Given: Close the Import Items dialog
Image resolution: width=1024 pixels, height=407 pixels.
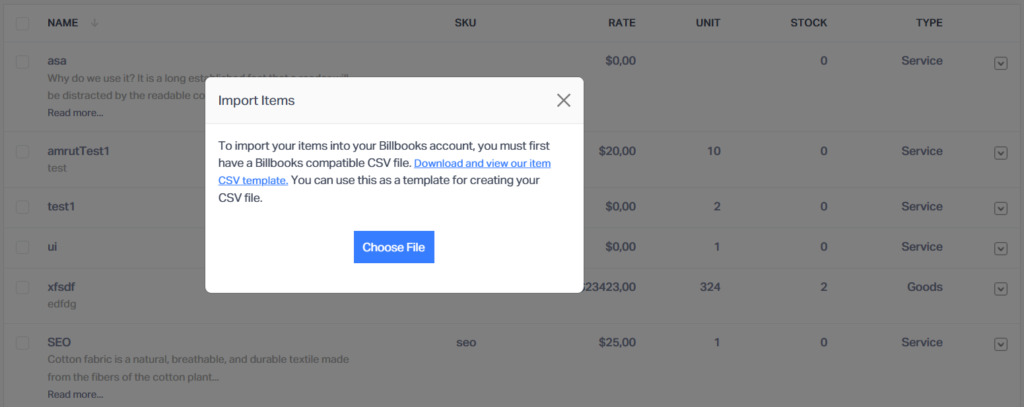Looking at the screenshot, I should (564, 100).
